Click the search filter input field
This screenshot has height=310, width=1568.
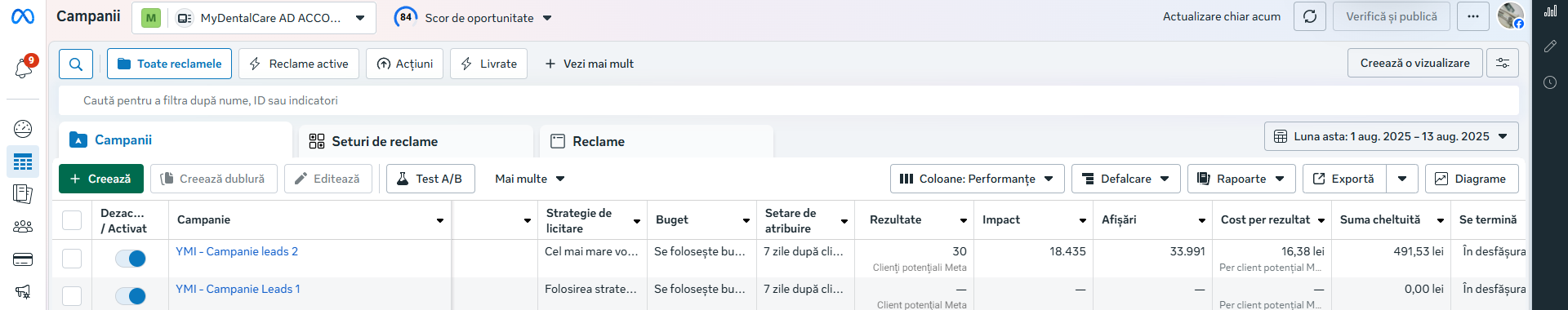coord(789,100)
